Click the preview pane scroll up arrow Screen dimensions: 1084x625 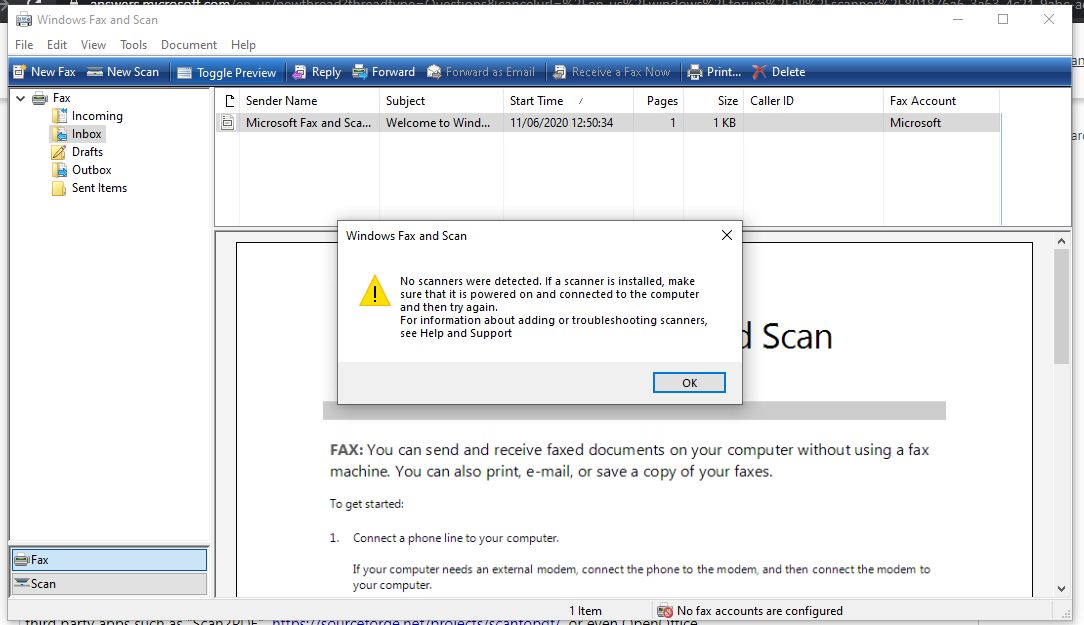click(x=1061, y=241)
